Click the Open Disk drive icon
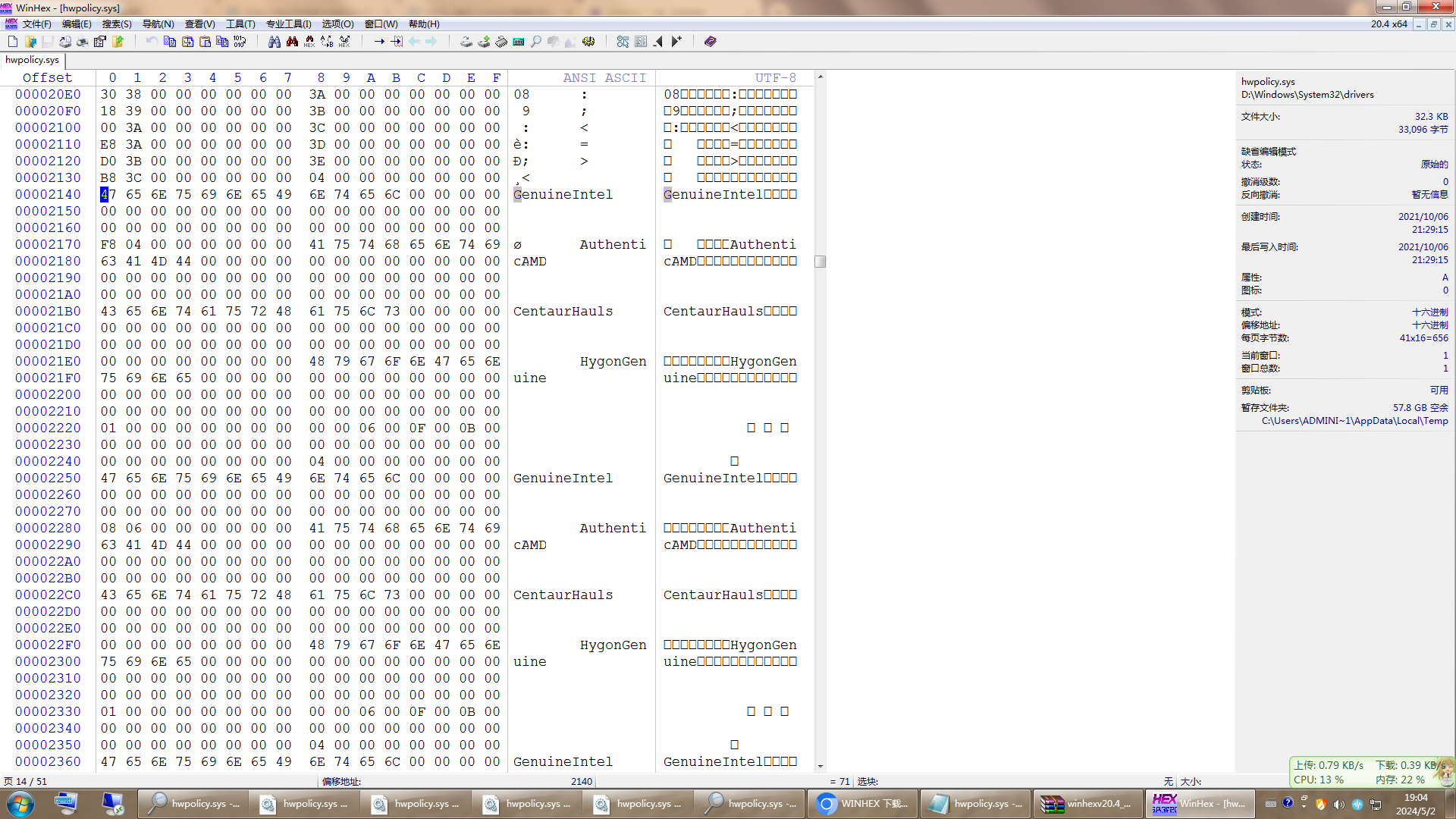Viewport: 1456px width, 819px height. point(466,42)
